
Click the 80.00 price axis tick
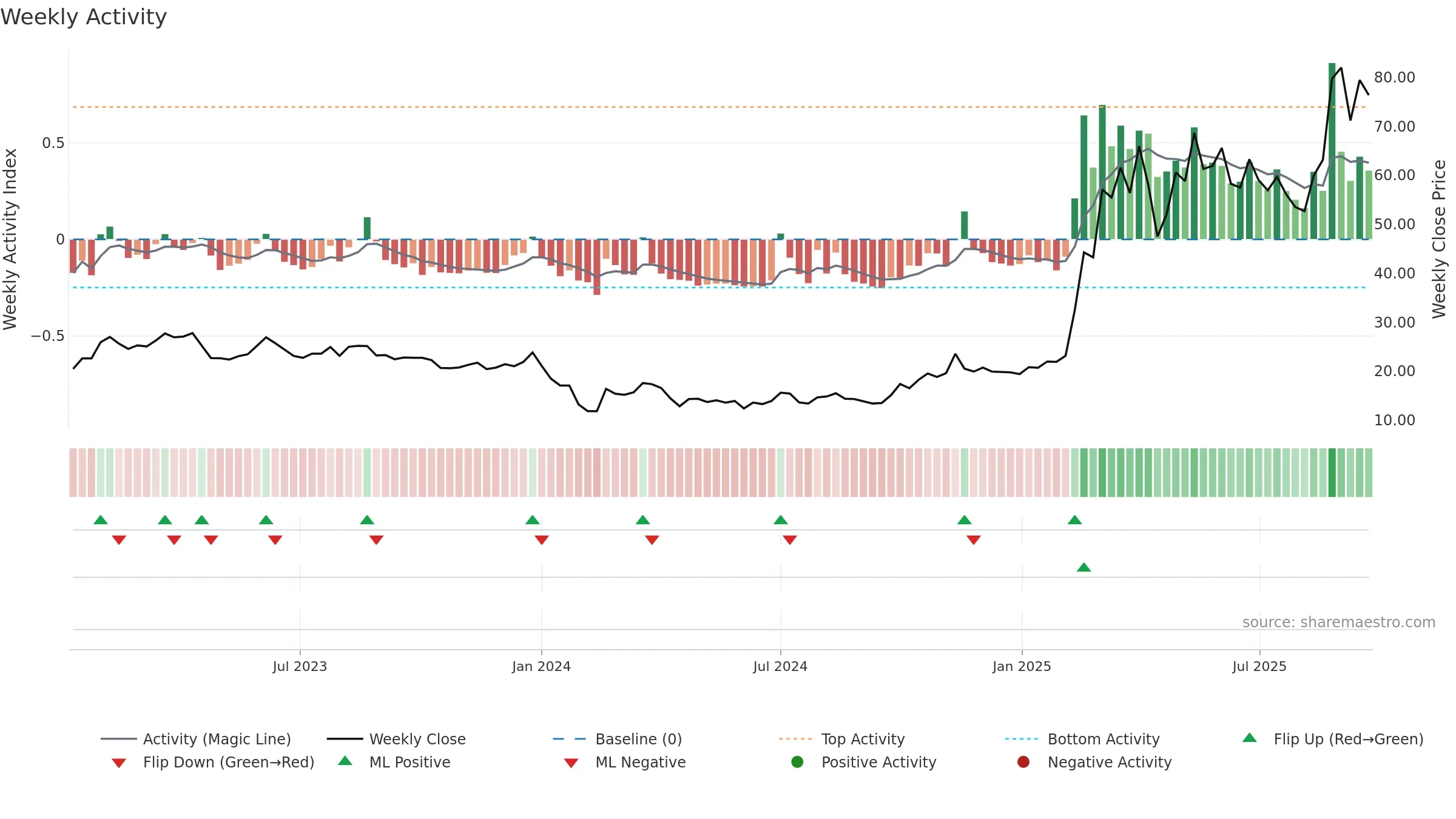(x=1395, y=77)
